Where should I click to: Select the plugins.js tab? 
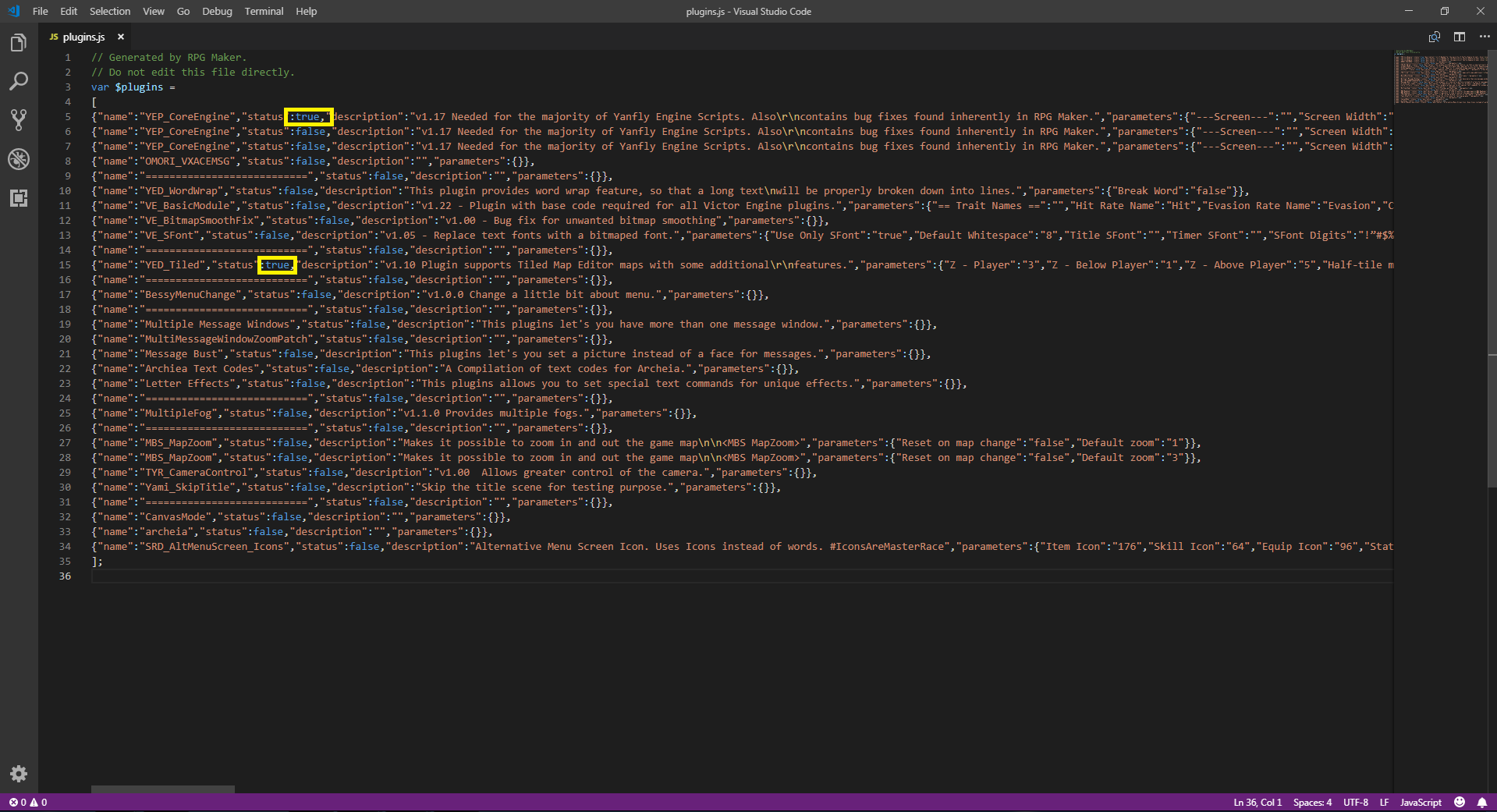point(84,37)
